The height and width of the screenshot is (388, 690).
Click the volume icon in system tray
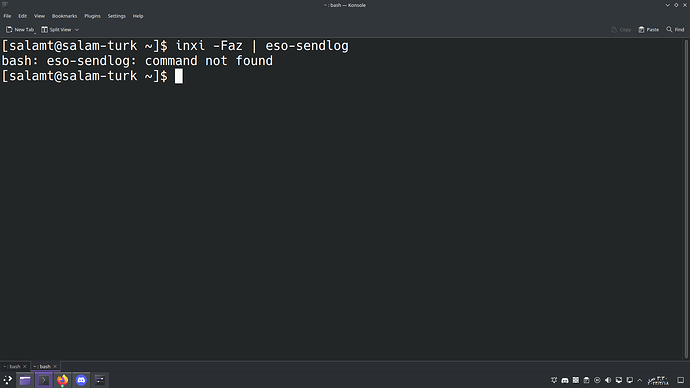(x=608, y=380)
